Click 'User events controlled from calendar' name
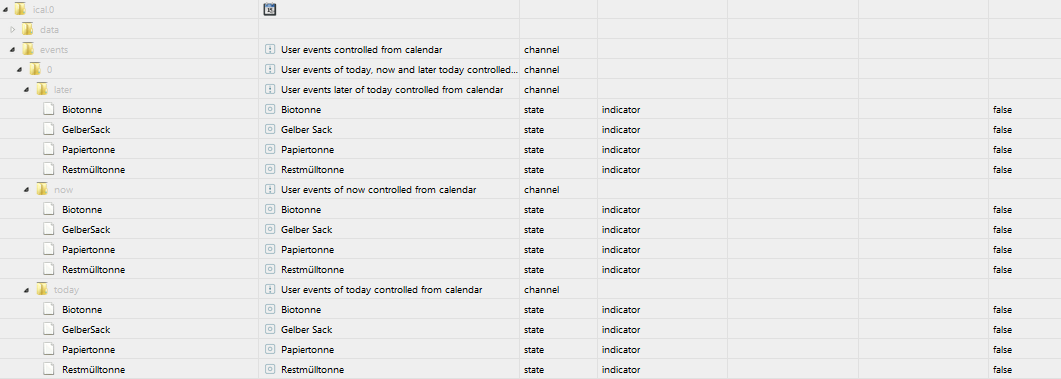The height and width of the screenshot is (379, 1061). point(362,49)
